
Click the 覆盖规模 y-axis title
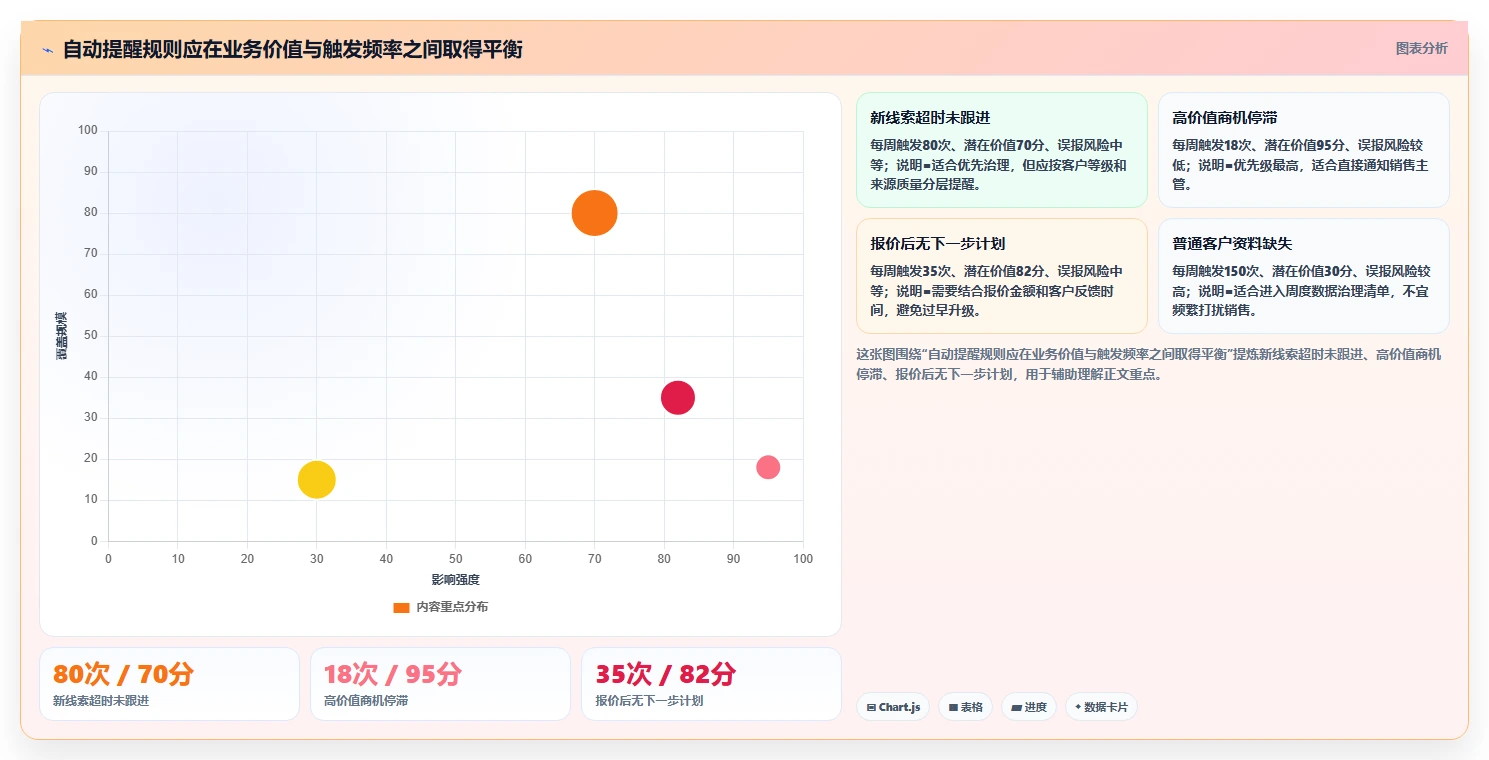[x=62, y=336]
